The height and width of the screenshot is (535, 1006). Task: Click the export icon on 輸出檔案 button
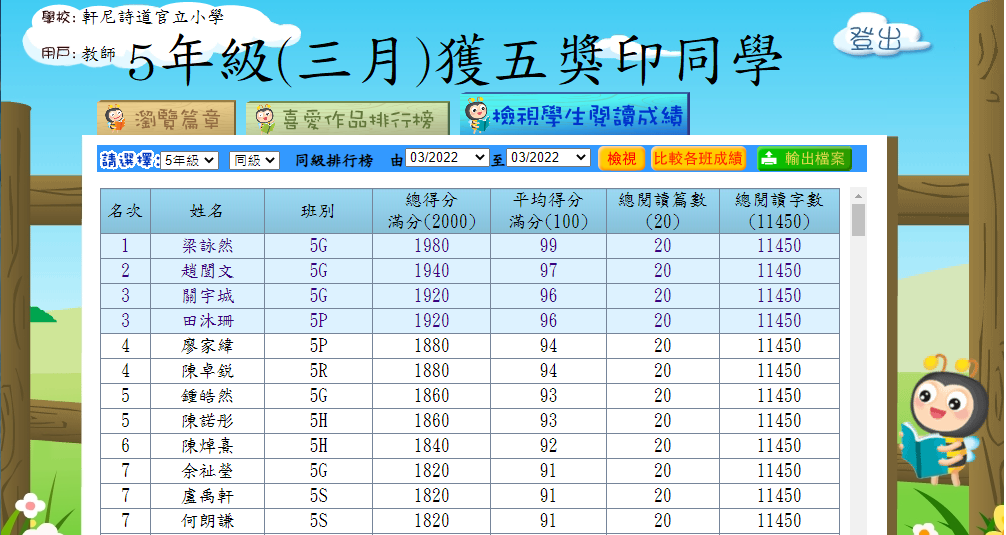click(x=770, y=158)
